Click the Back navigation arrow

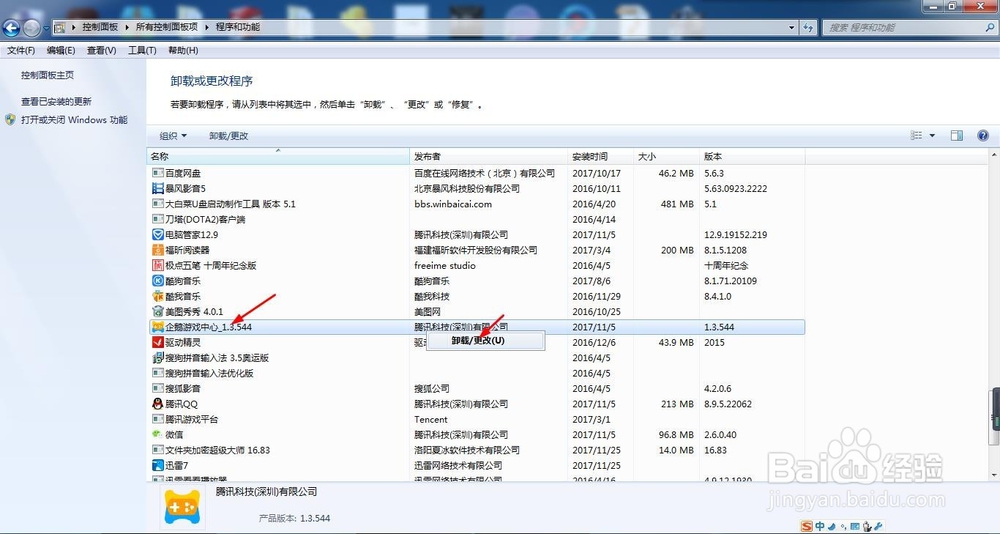[11, 27]
